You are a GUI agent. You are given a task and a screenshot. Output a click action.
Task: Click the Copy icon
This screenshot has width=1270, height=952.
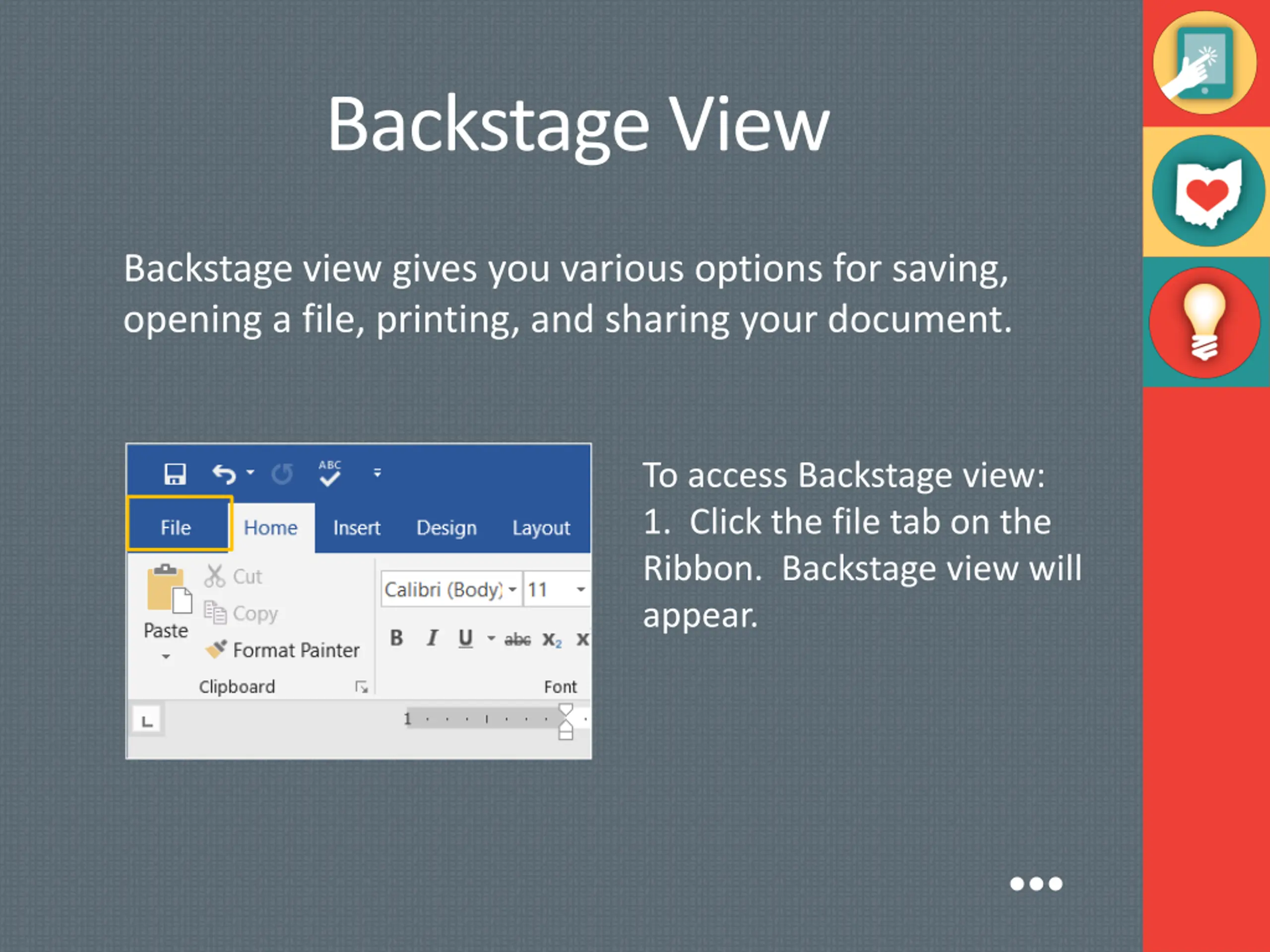coord(215,613)
